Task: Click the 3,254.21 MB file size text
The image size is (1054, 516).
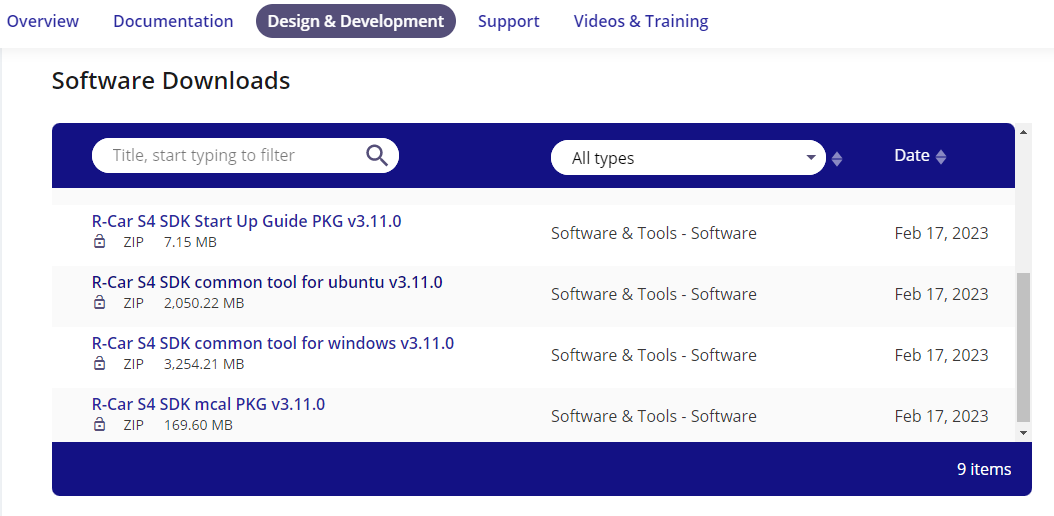Action: 204,364
